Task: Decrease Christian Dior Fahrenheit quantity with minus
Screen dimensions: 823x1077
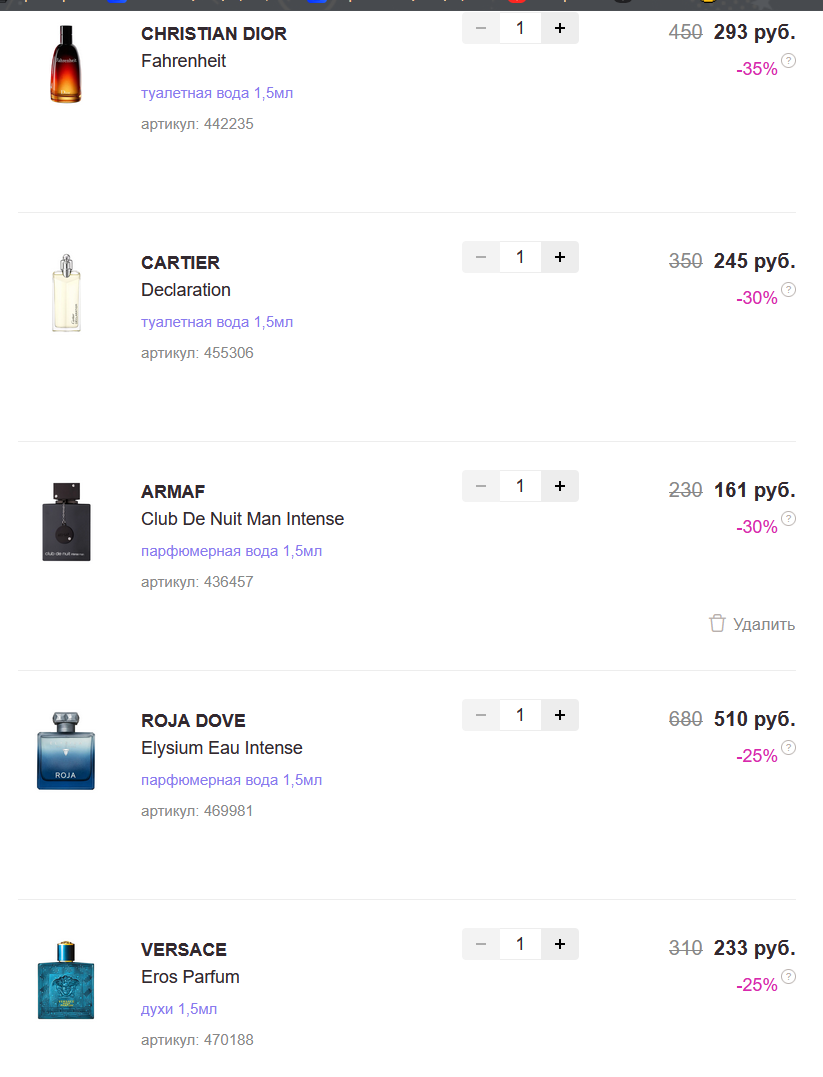Action: pos(481,28)
